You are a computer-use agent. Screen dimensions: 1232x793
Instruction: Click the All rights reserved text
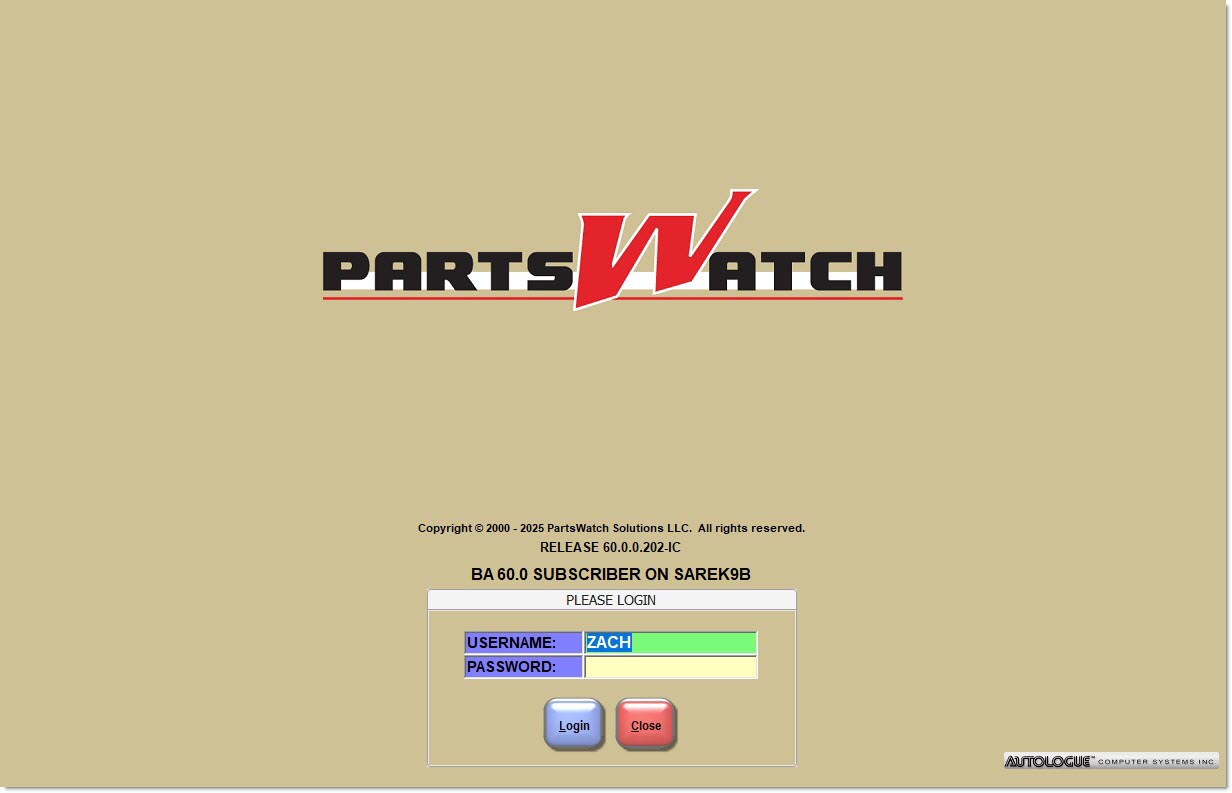tap(751, 528)
